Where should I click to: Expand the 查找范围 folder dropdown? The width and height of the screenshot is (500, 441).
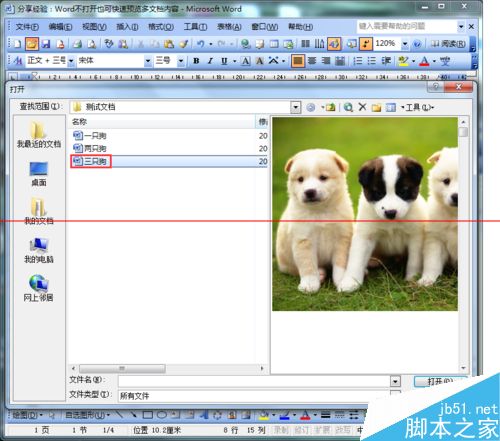[x=296, y=107]
